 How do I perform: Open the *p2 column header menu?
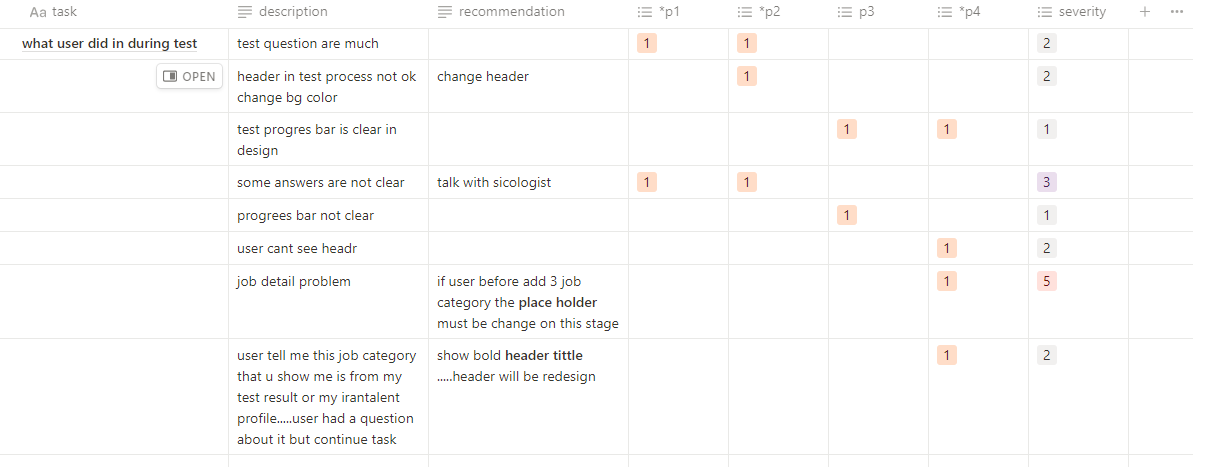point(769,12)
